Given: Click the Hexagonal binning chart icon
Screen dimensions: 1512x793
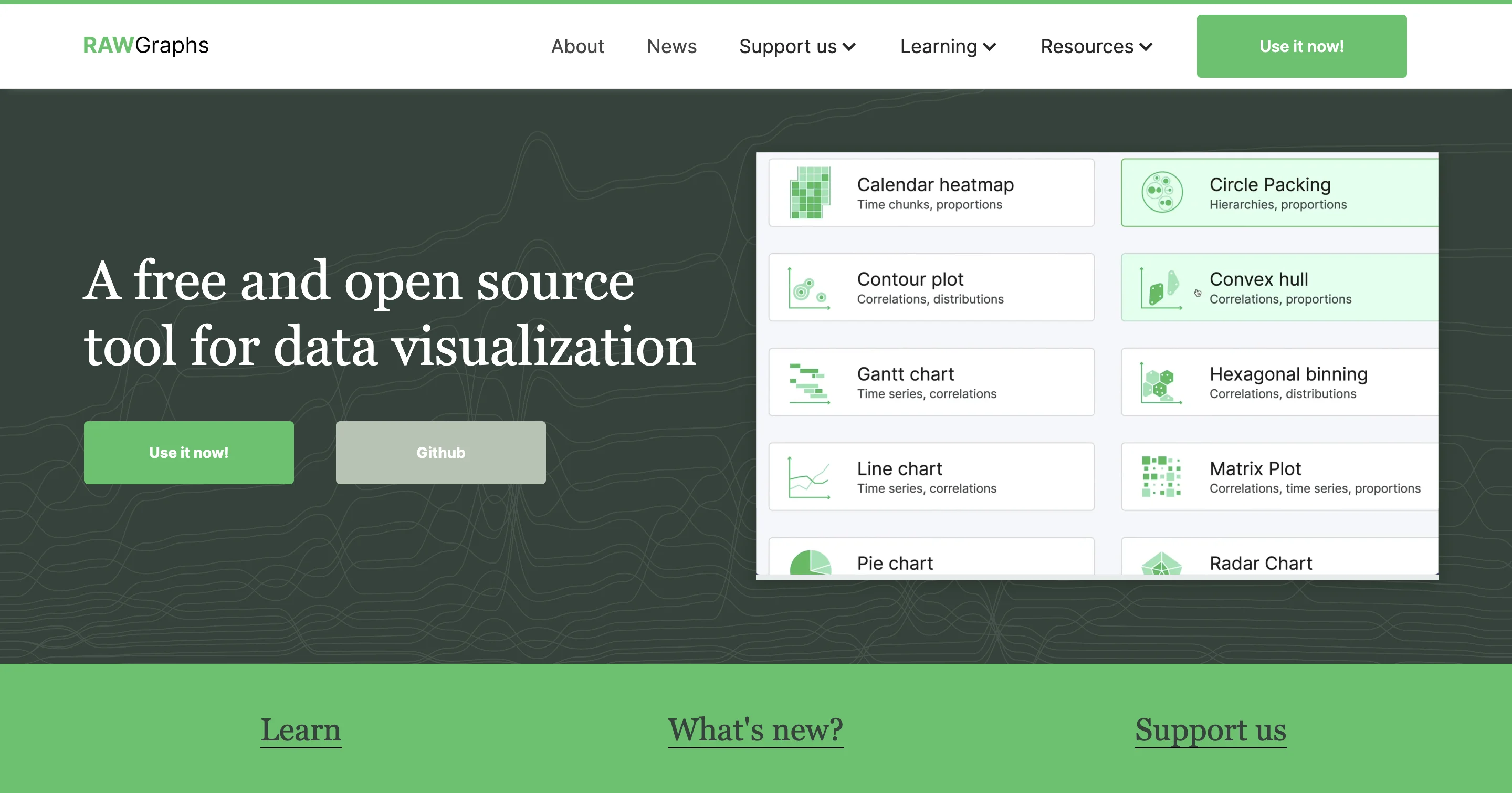Looking at the screenshot, I should [x=1160, y=383].
